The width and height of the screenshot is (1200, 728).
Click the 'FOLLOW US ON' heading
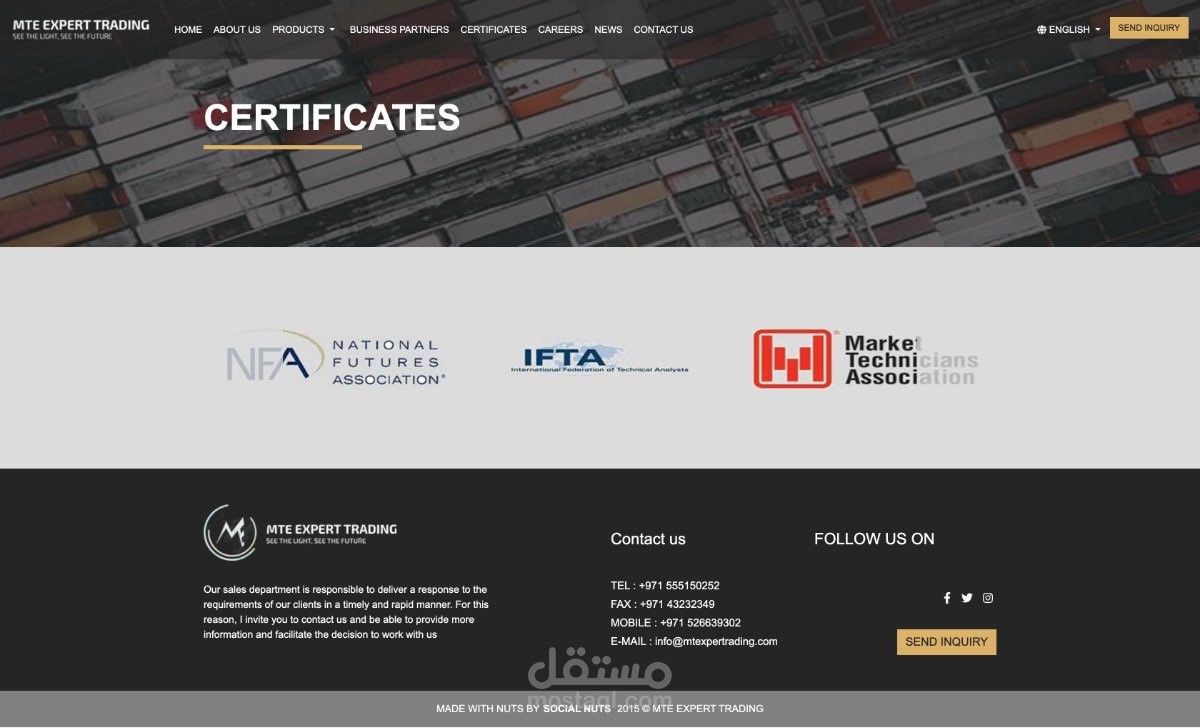tap(874, 539)
